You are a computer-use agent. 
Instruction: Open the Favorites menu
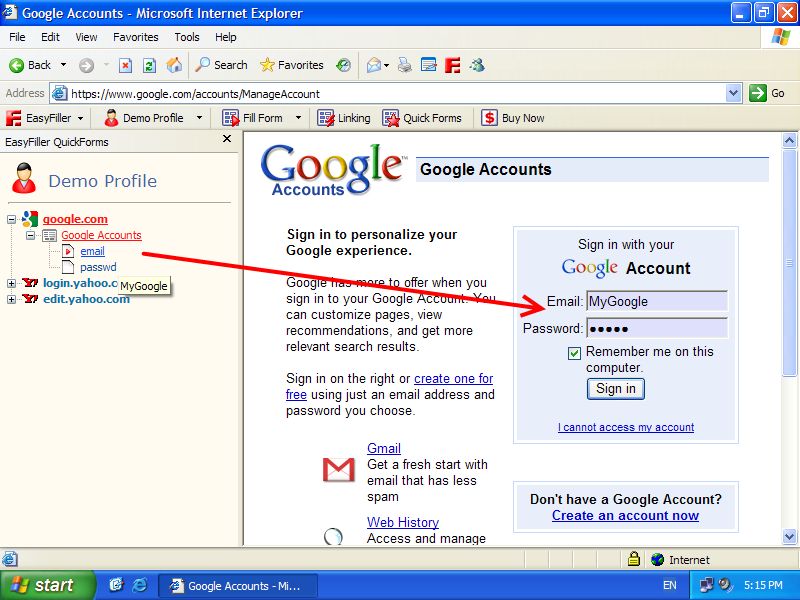[136, 37]
